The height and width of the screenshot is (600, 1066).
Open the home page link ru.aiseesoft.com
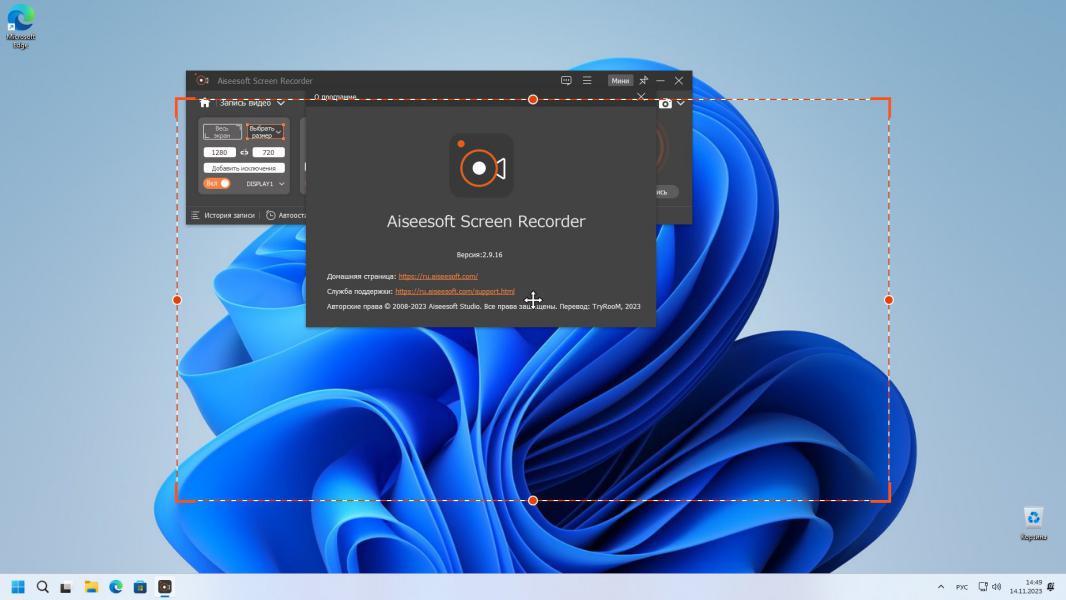(438, 277)
